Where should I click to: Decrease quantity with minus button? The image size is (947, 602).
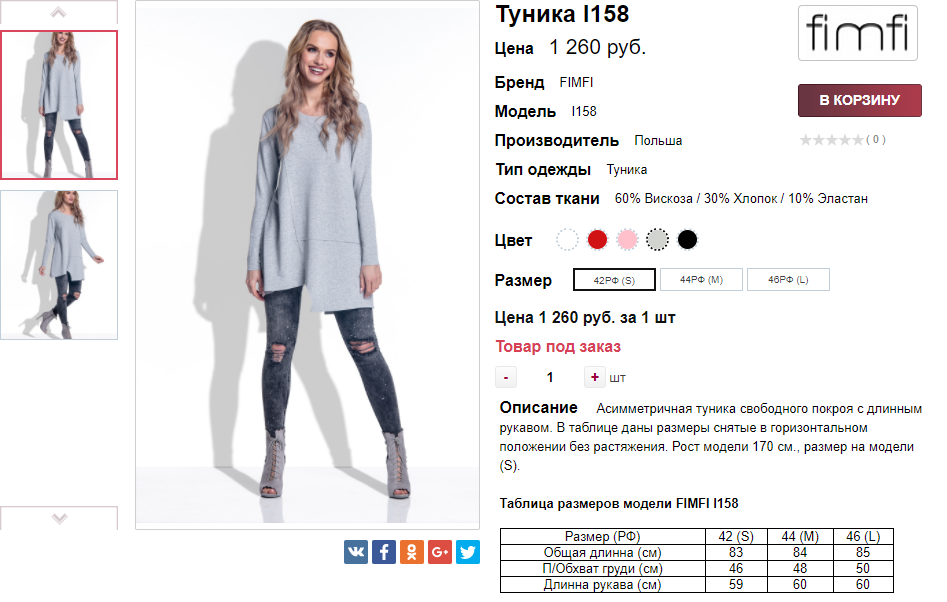coord(506,377)
